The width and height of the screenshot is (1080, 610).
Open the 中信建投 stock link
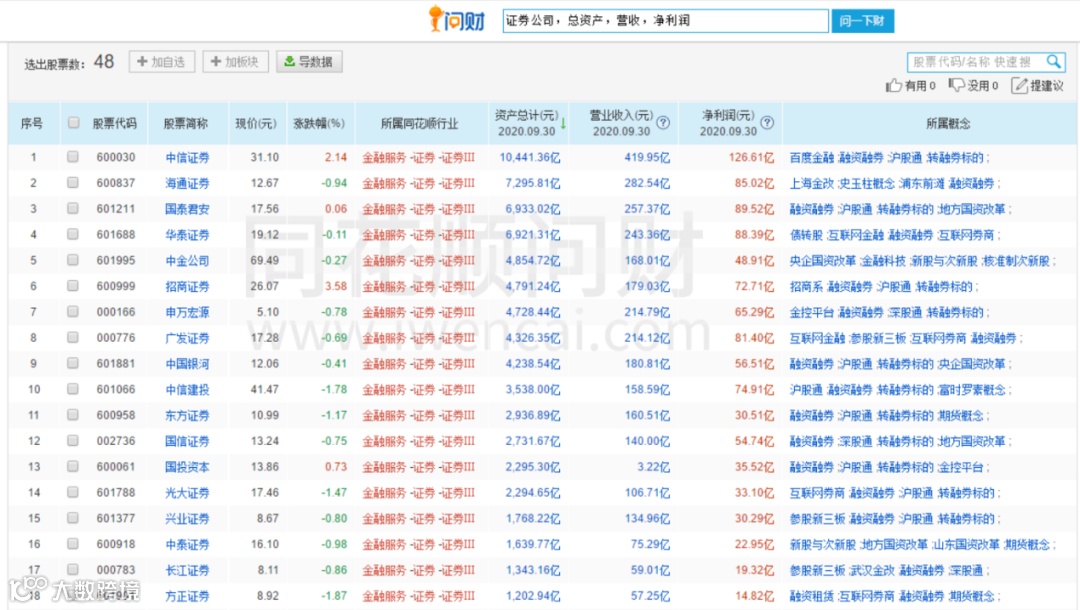[x=187, y=390]
